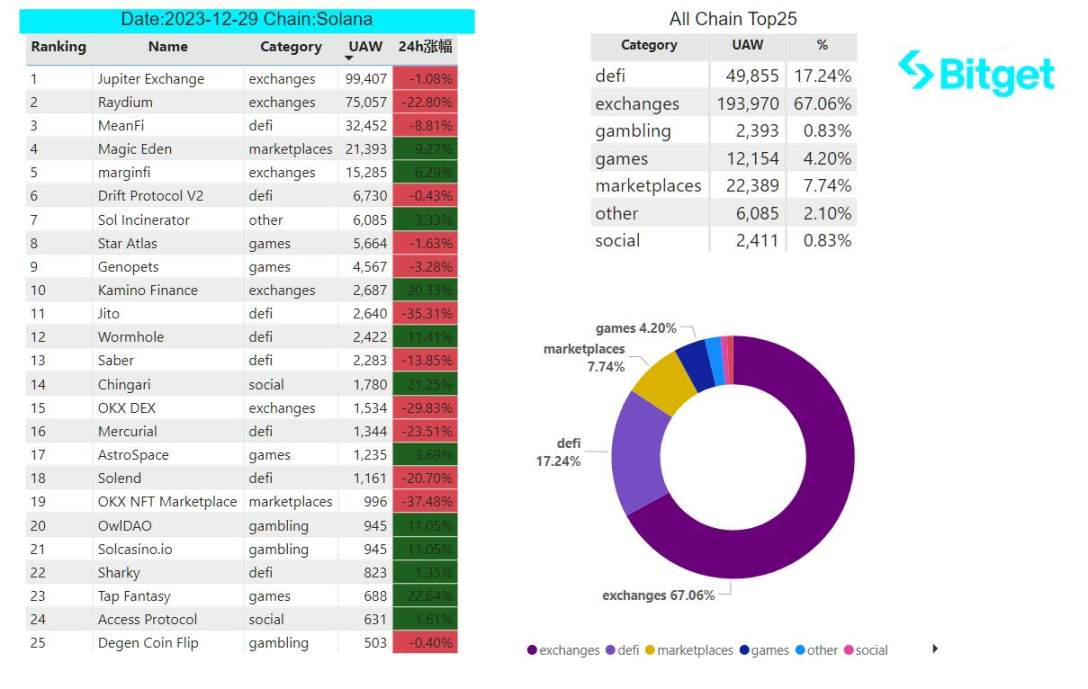1088x689 pixels.
Task: Click the games legend dot
Action: point(744,650)
